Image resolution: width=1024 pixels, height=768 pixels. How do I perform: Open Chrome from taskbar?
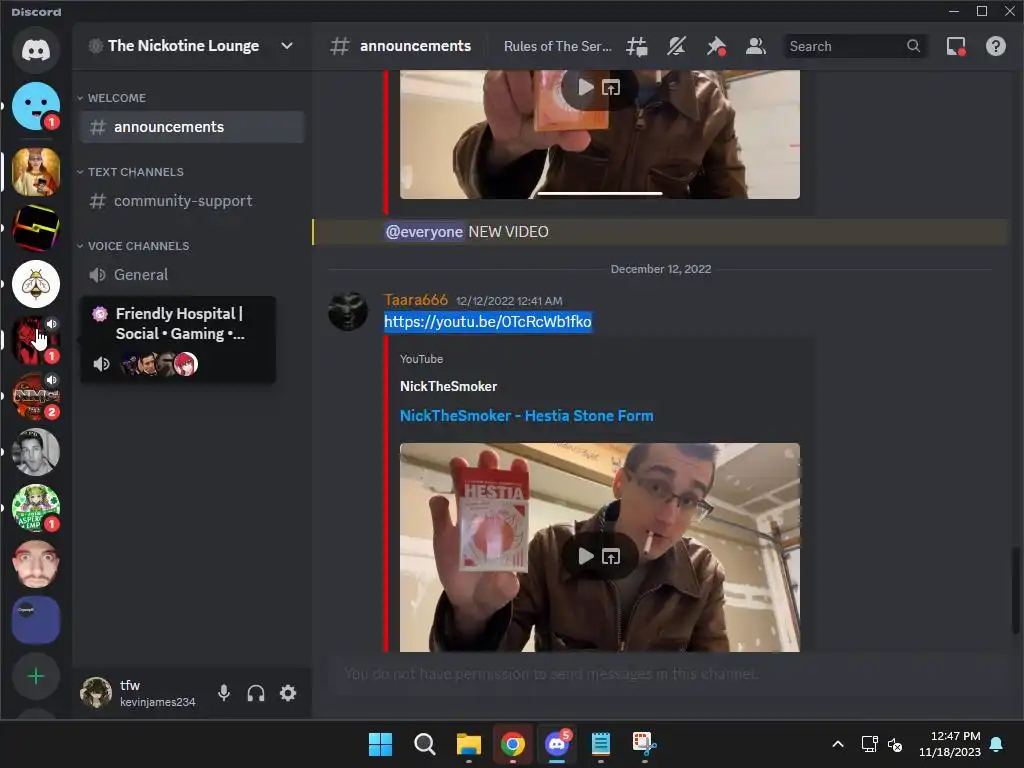pyautogui.click(x=513, y=744)
